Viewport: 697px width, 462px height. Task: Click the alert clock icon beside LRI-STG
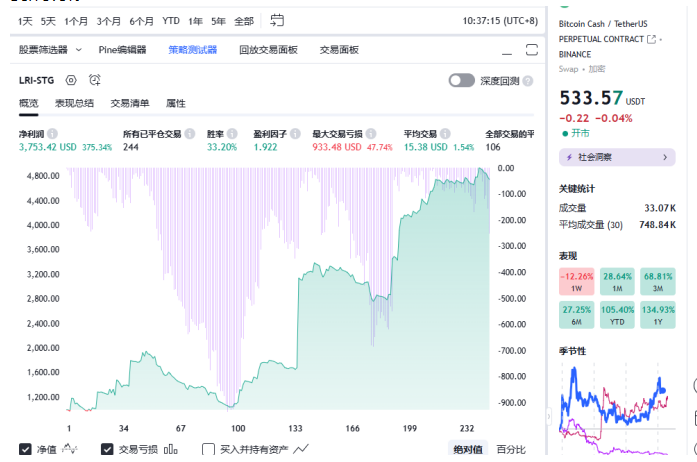point(95,80)
